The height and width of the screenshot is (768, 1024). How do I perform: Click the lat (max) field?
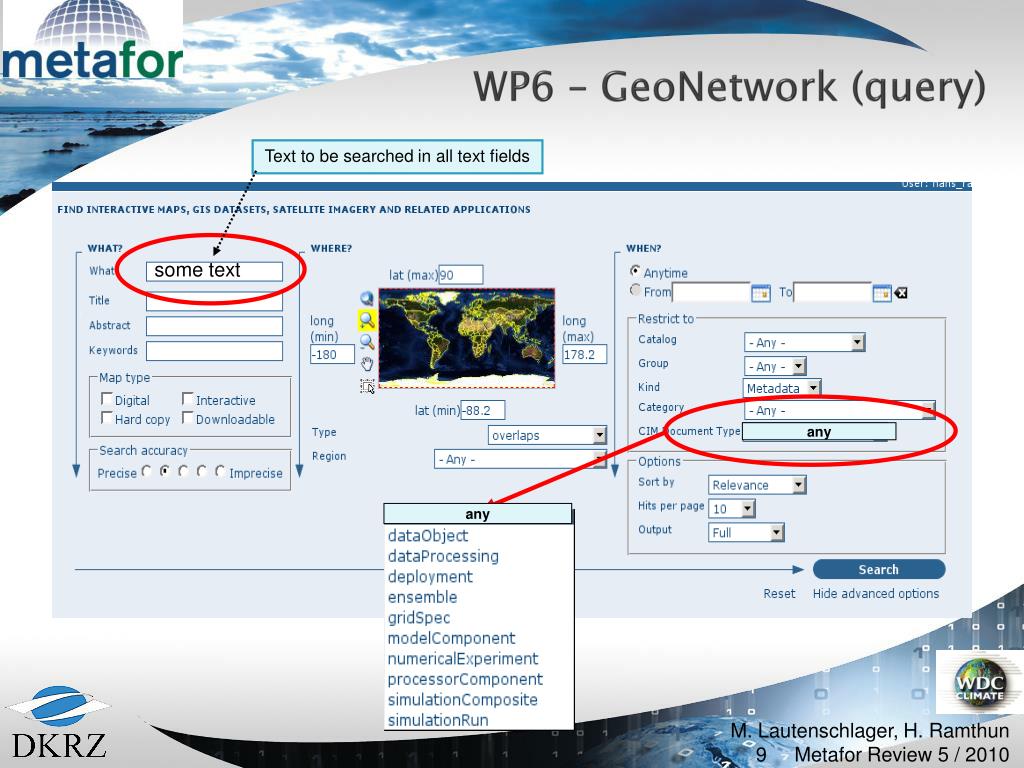460,275
